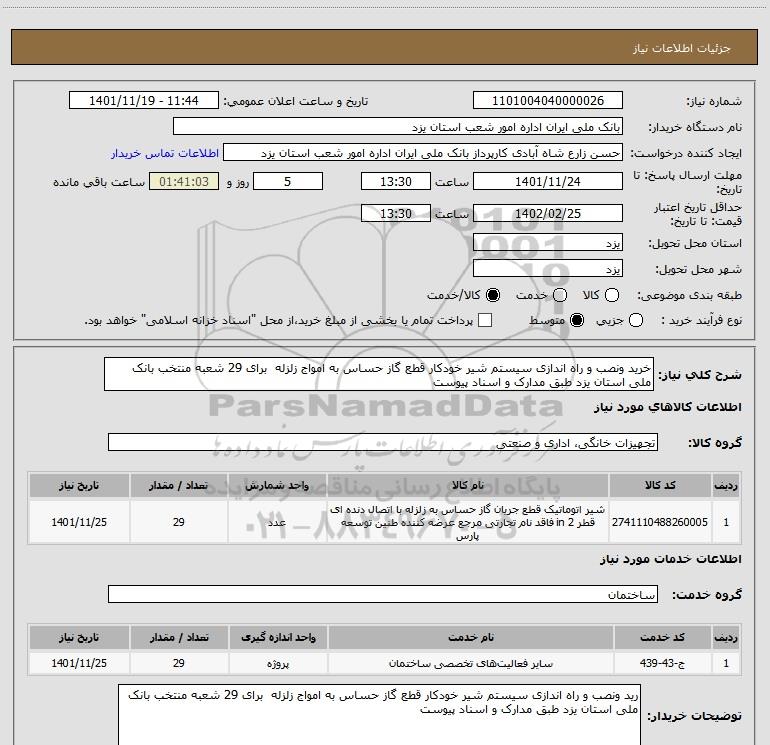Click the goods name cell about automatic gas valve
This screenshot has width=770, height=745.
[x=468, y=522]
